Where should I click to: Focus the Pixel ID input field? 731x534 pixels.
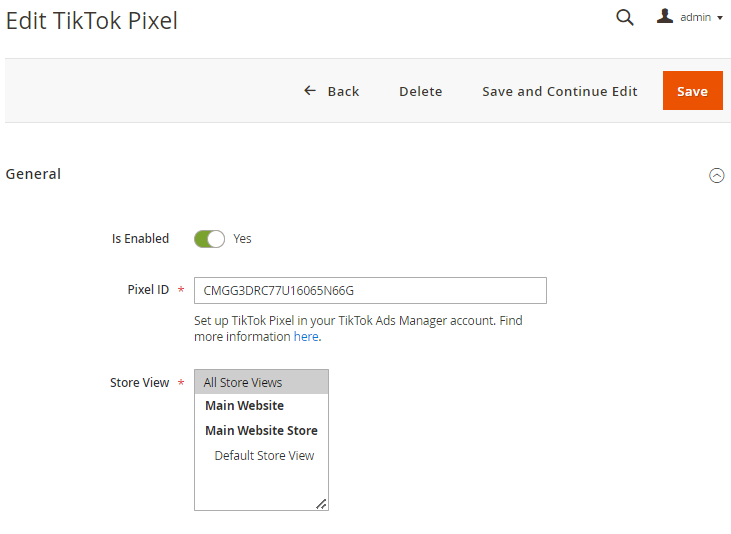(x=370, y=291)
